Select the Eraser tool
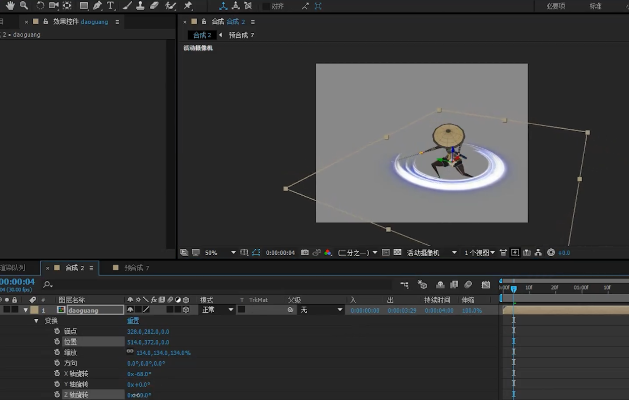 154,6
